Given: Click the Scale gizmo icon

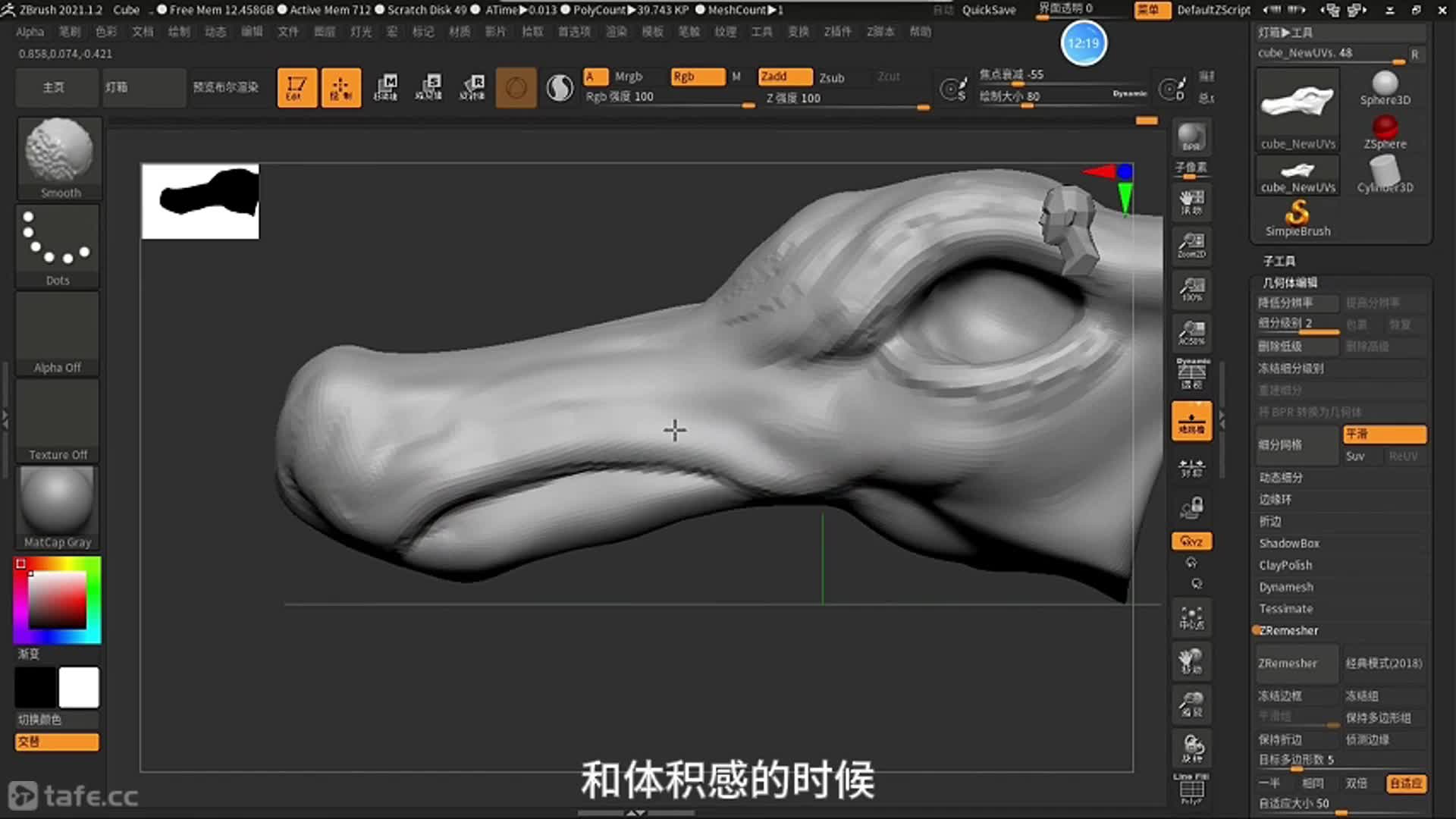Looking at the screenshot, I should [429, 88].
